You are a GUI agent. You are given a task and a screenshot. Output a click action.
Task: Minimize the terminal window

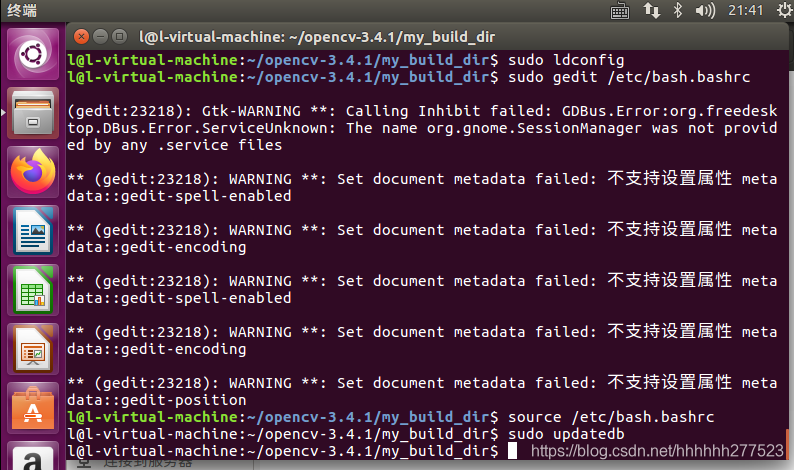click(101, 36)
